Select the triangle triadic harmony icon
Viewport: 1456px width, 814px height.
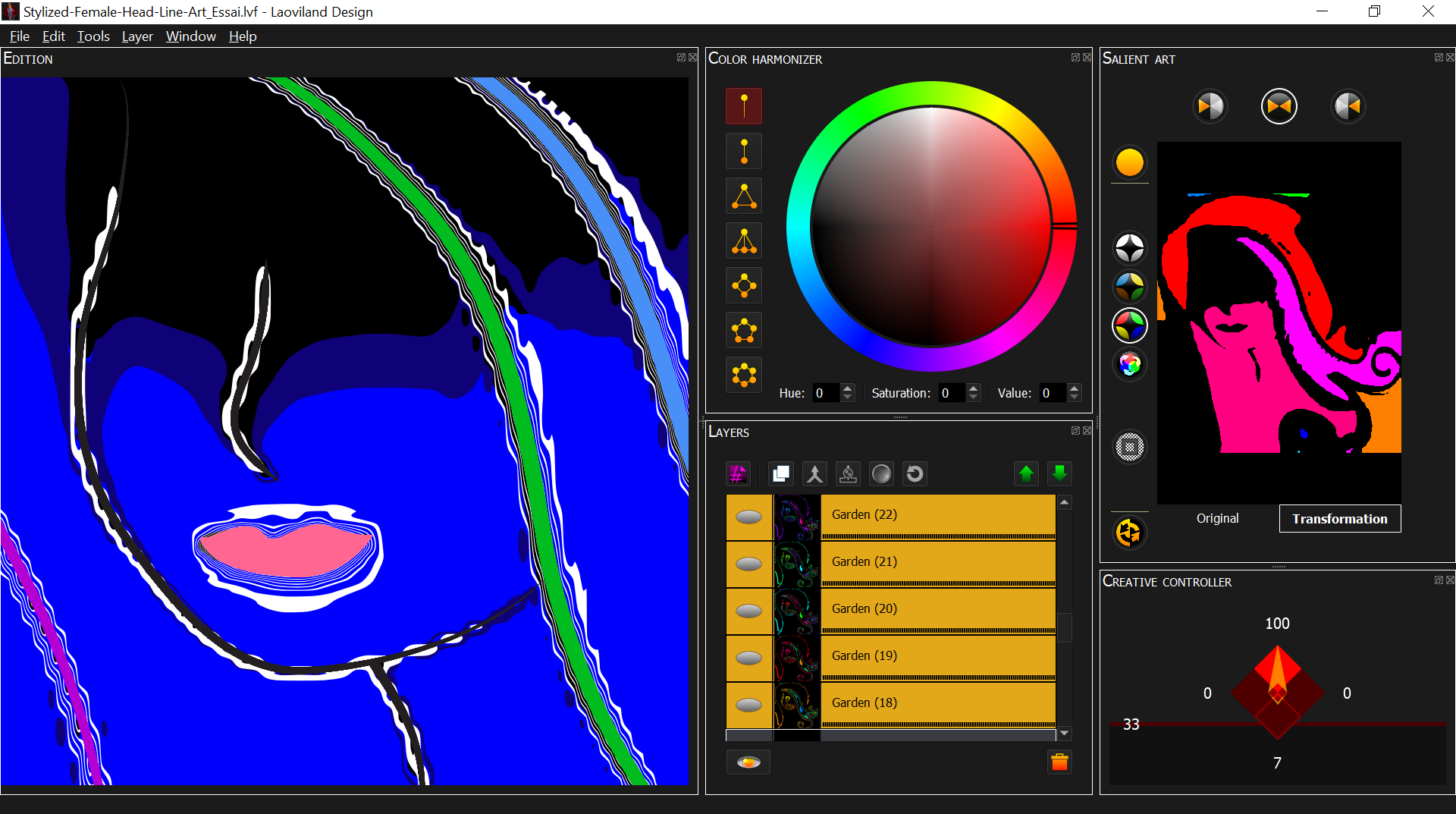click(x=744, y=196)
